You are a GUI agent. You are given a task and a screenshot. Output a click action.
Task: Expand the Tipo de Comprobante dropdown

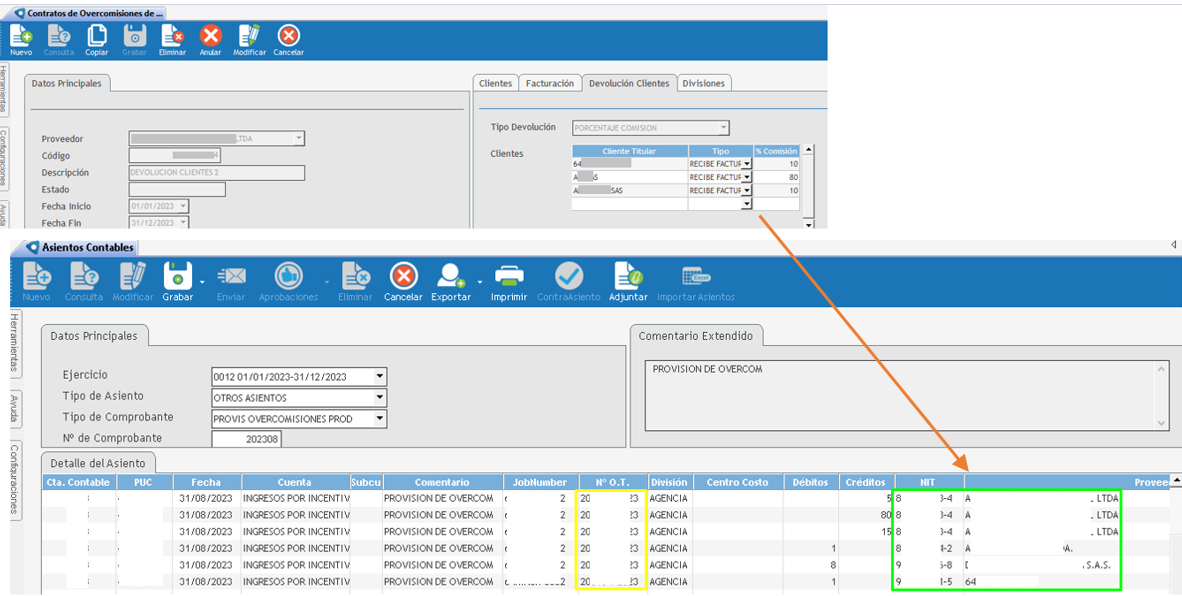[x=380, y=418]
